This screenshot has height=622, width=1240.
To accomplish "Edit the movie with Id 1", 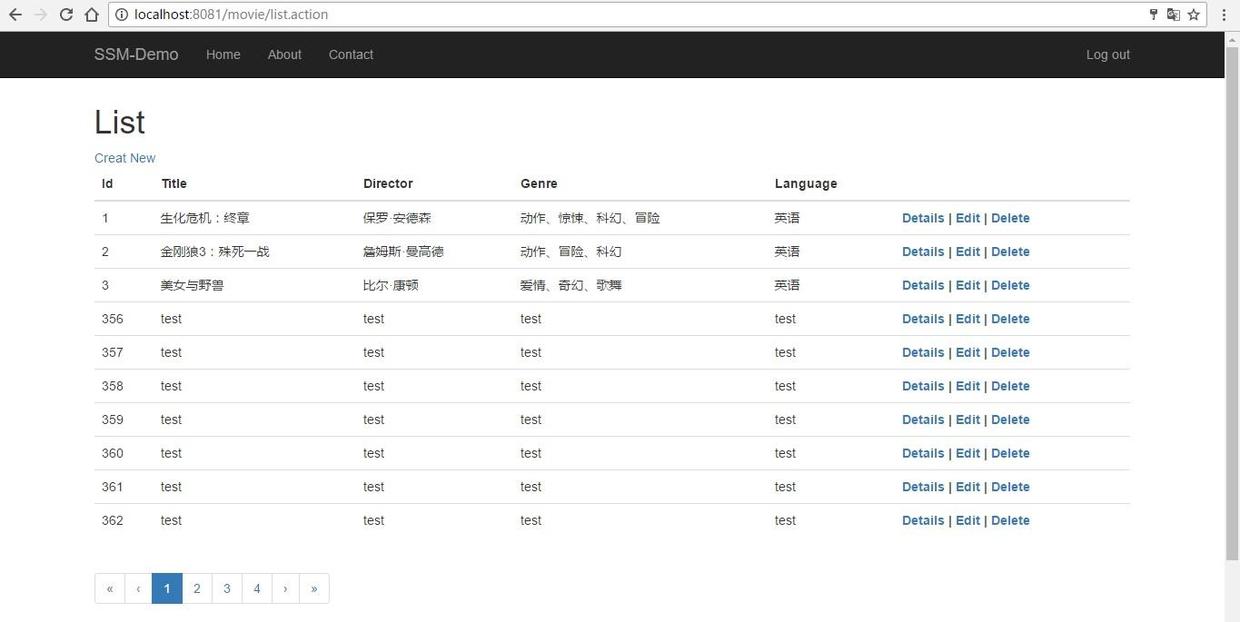I will point(968,218).
